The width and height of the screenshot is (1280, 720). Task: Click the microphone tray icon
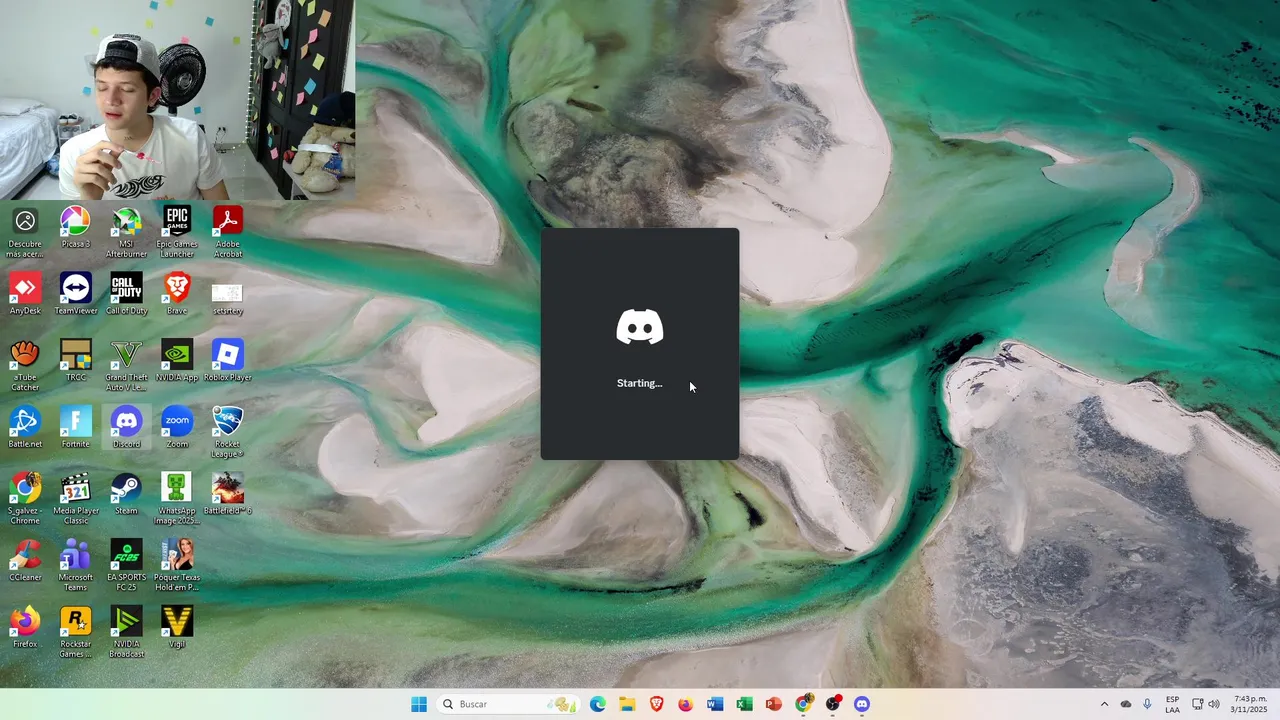pyautogui.click(x=1147, y=704)
